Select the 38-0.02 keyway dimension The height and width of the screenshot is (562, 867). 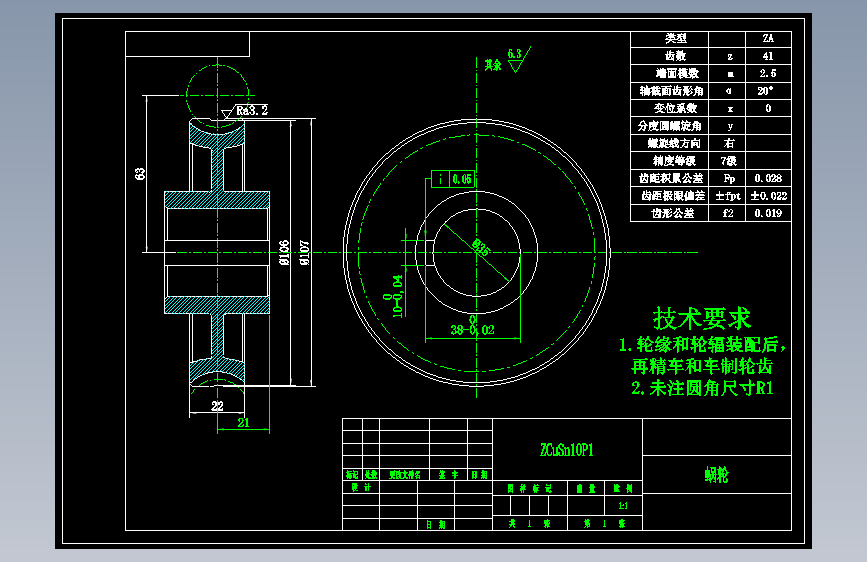473,330
